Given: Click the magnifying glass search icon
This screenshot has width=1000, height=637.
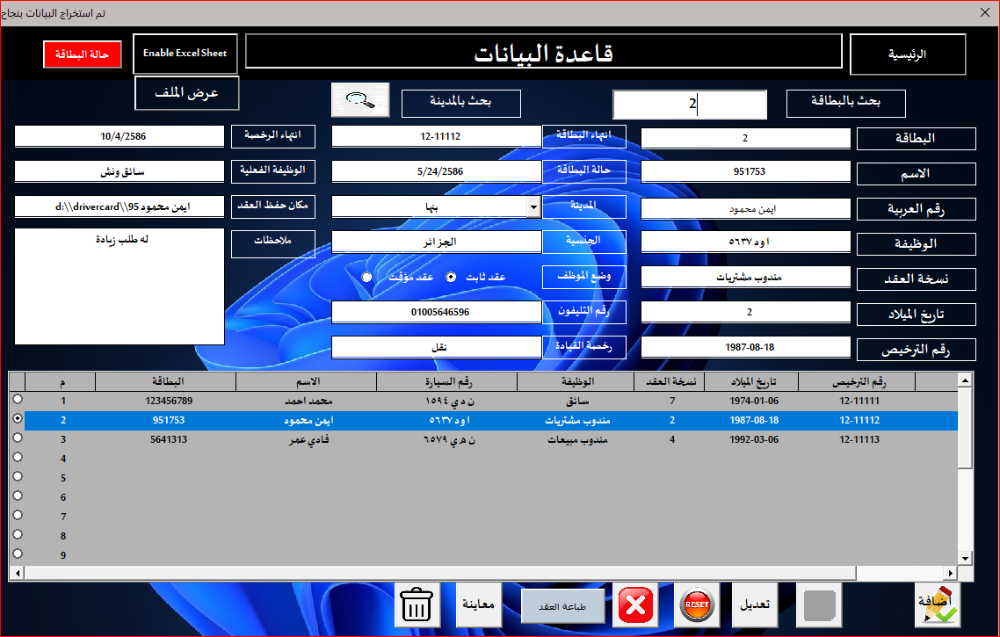Looking at the screenshot, I should 360,100.
